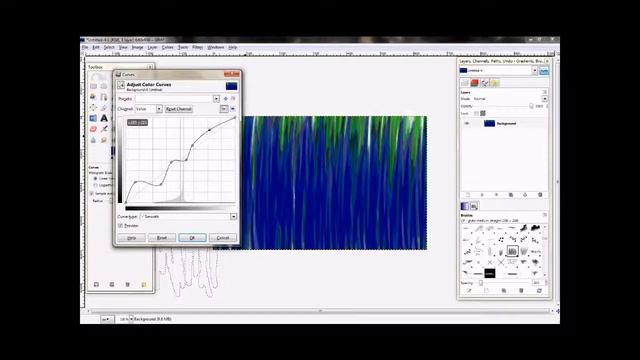Click the add preset plus icon in Curves

(x=226, y=98)
